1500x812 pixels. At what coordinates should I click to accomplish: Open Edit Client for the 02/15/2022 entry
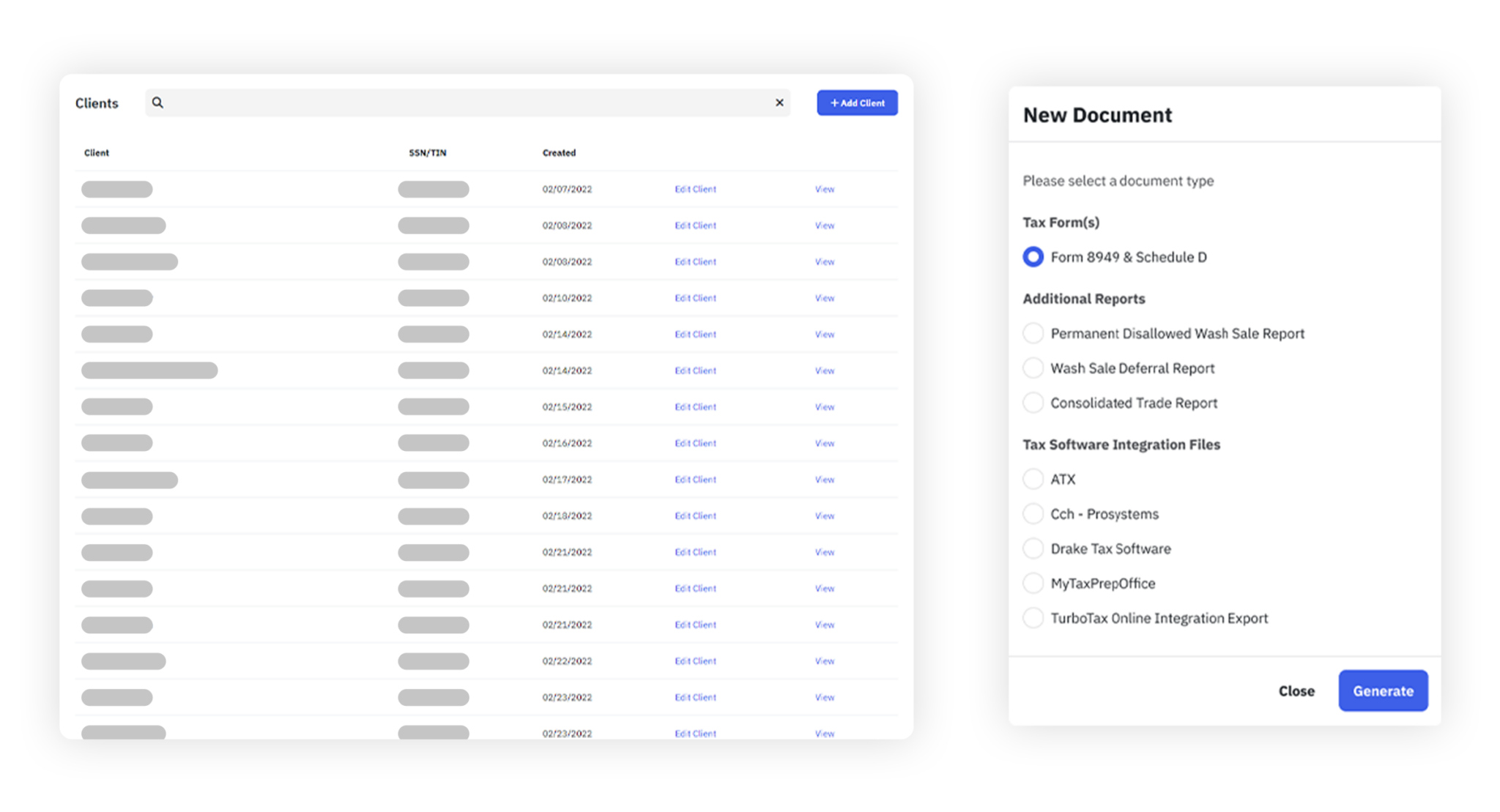695,406
